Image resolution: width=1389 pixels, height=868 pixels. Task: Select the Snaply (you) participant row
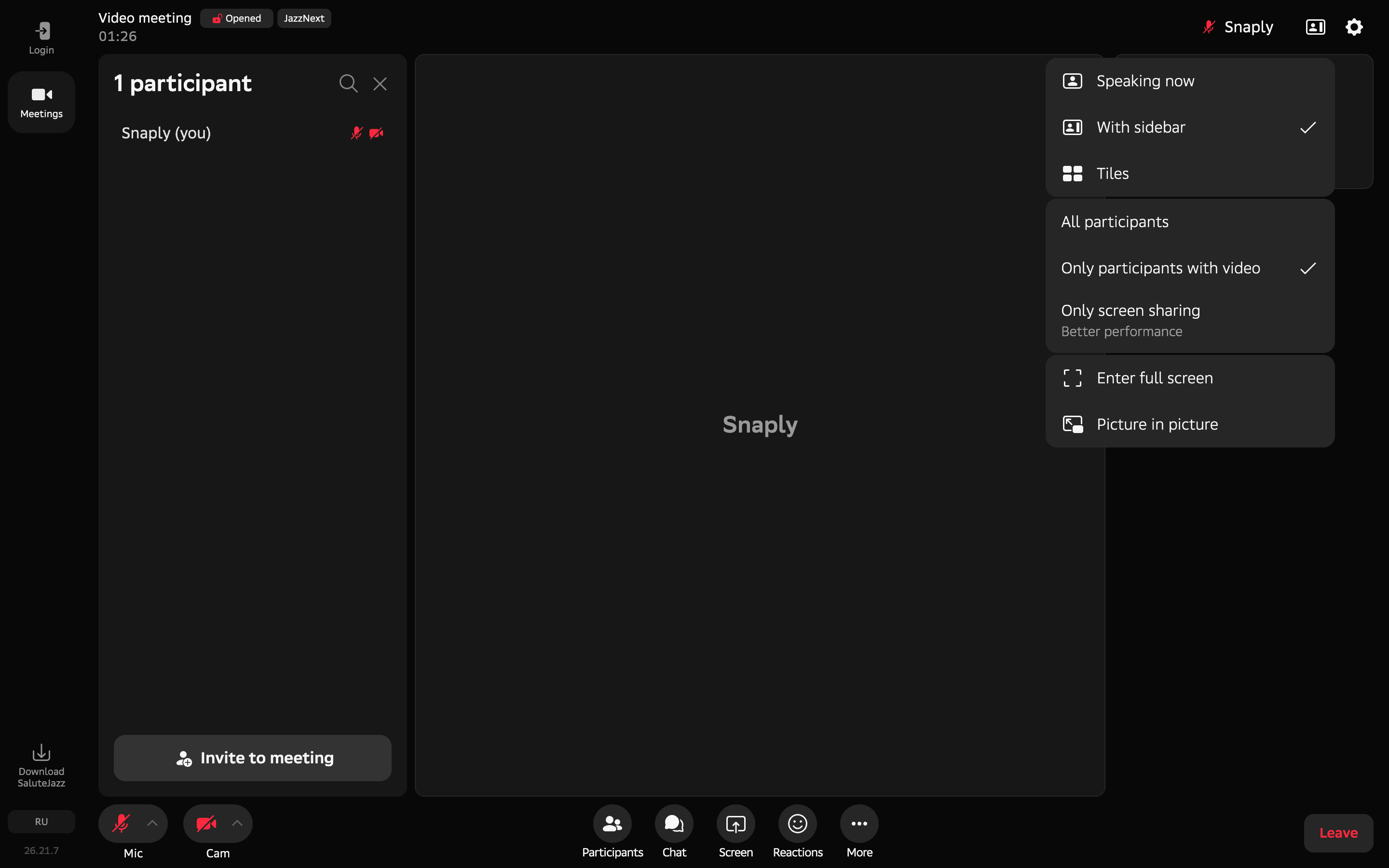click(x=253, y=133)
